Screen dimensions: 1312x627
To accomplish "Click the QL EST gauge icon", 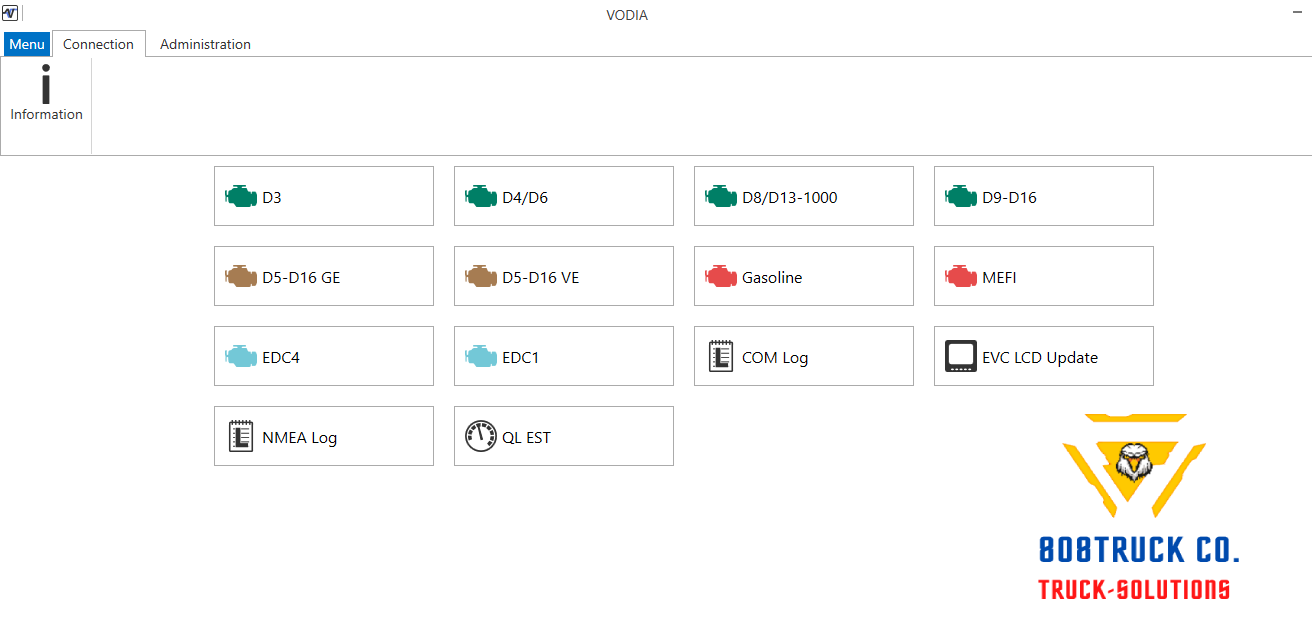I will click(x=481, y=437).
